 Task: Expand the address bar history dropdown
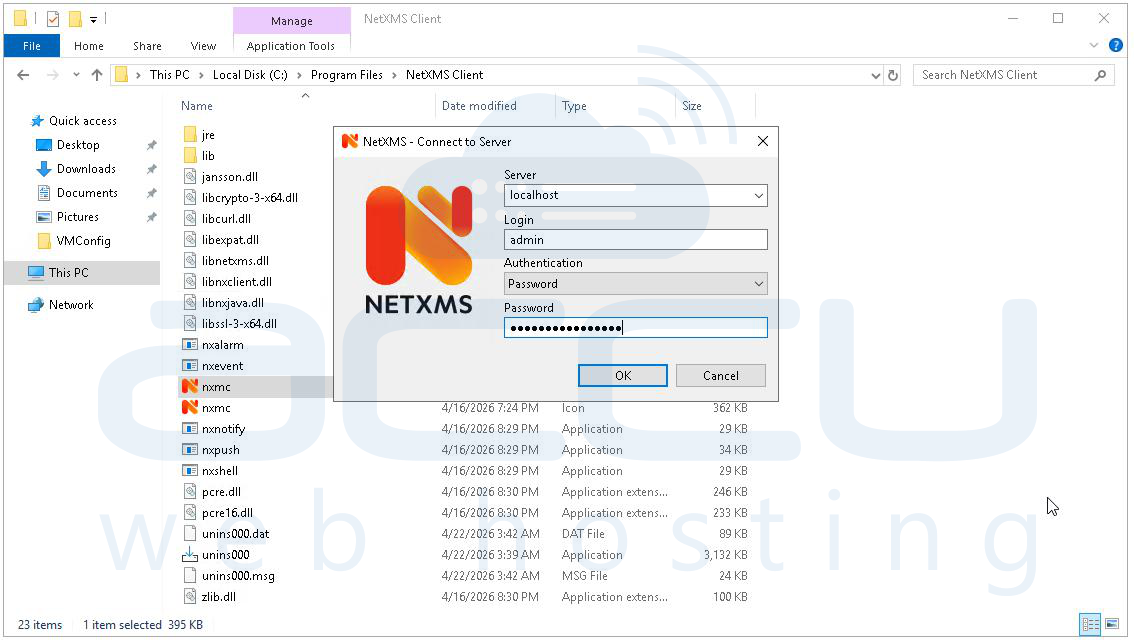[875, 75]
